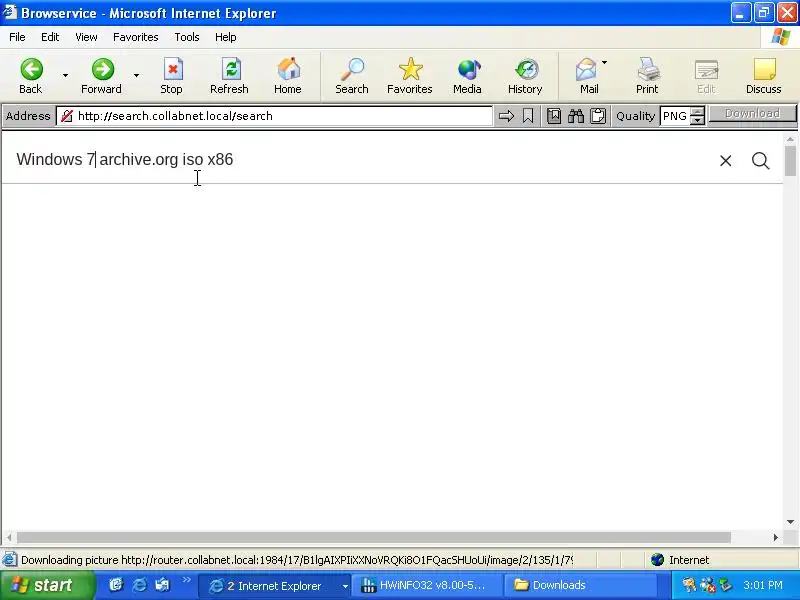Image resolution: width=800 pixels, height=600 pixels.
Task: Click the address bar URL field
Action: click(274, 116)
